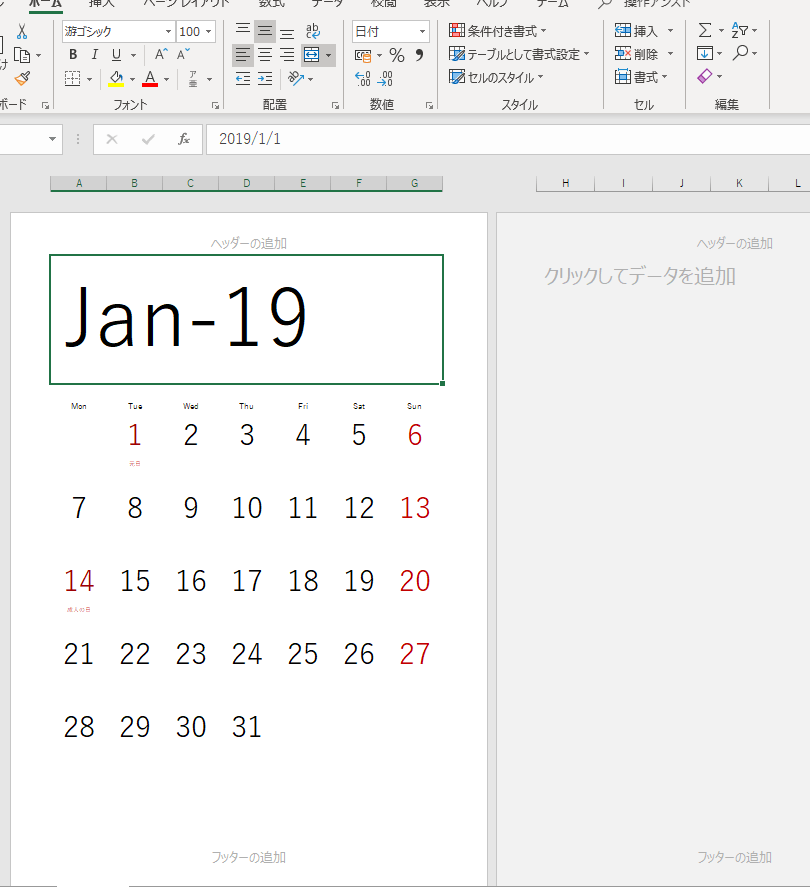Apply comma style
This screenshot has width=810, height=887.
pos(419,55)
